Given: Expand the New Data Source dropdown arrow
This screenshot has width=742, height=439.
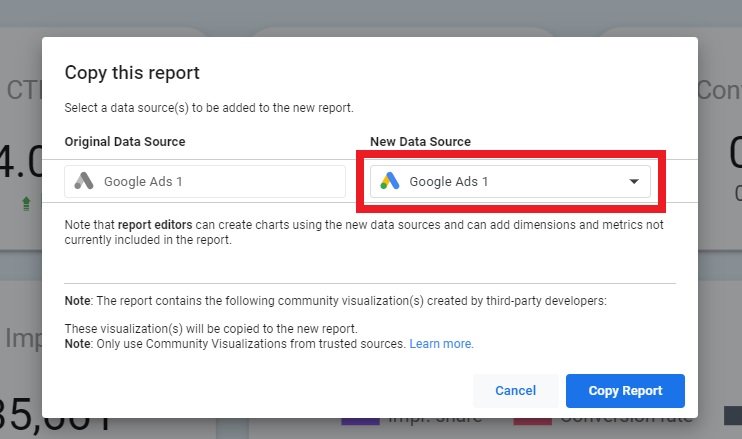Looking at the screenshot, I should (634, 182).
